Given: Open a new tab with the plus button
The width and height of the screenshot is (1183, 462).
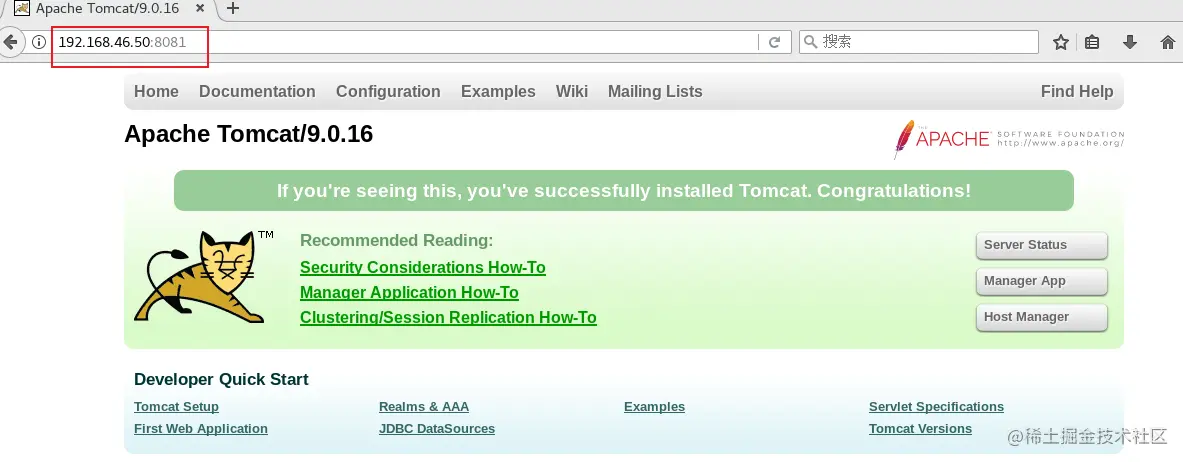Looking at the screenshot, I should (233, 9).
